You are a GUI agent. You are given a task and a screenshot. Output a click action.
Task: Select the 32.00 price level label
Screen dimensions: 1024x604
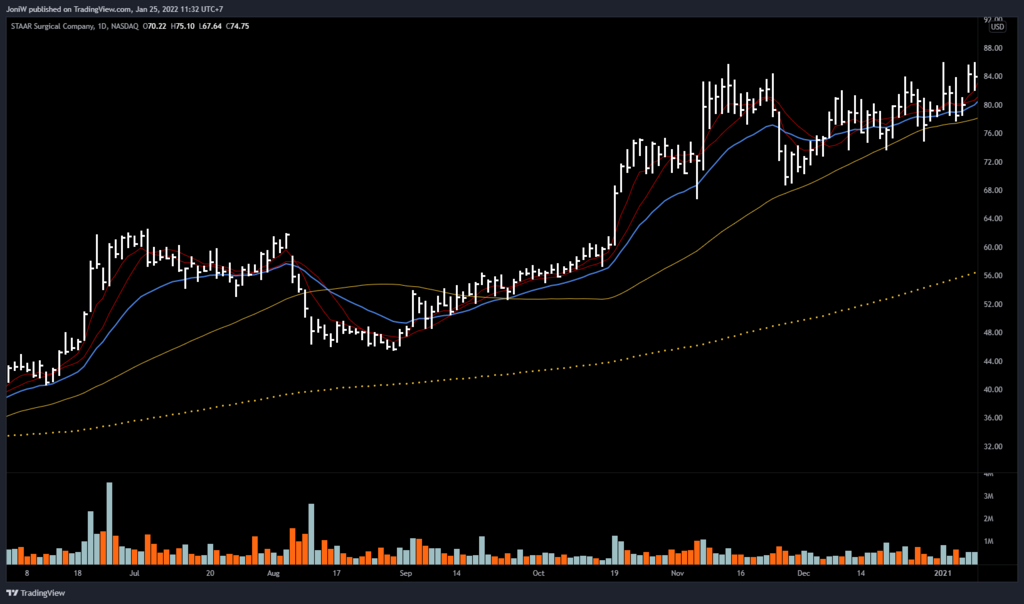[993, 446]
